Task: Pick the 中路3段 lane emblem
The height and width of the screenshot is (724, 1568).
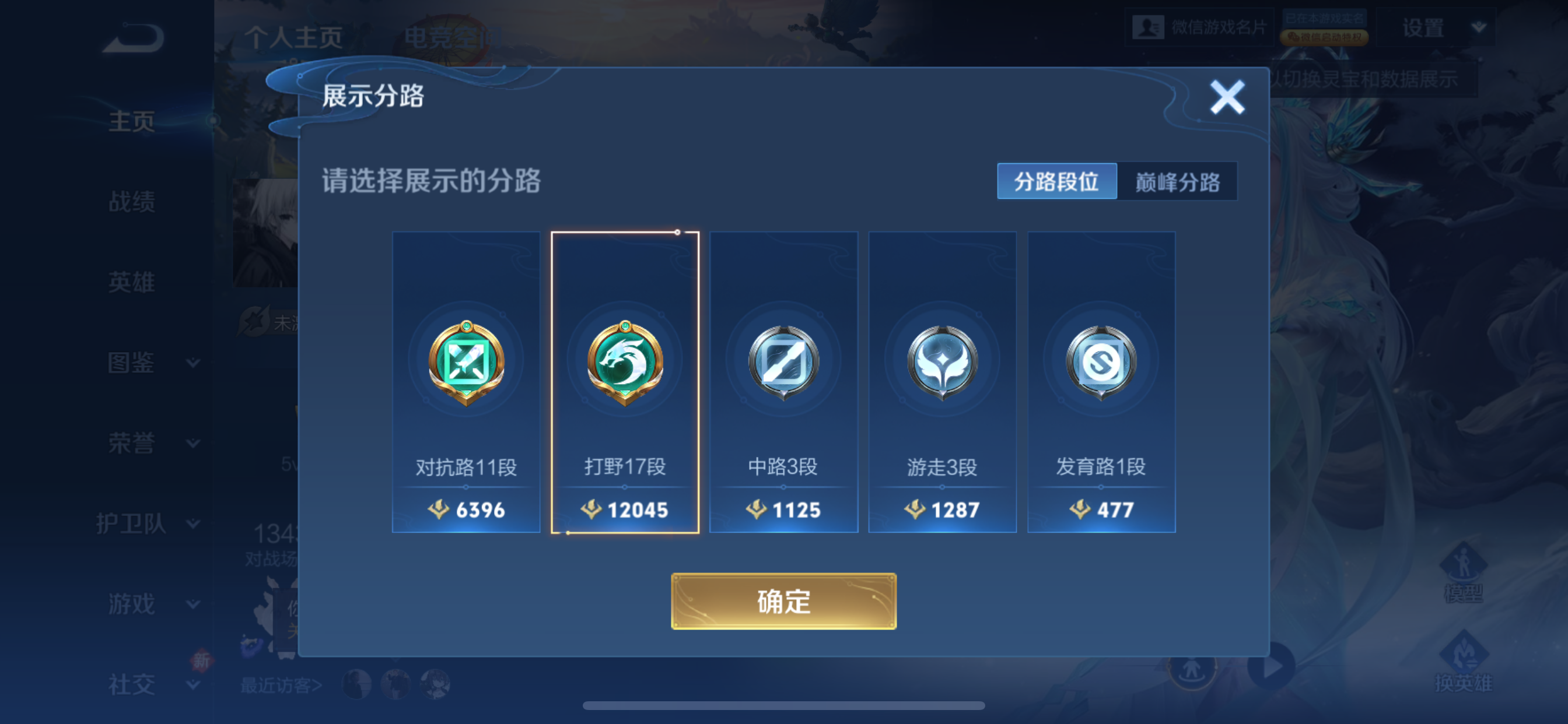Action: point(784,363)
